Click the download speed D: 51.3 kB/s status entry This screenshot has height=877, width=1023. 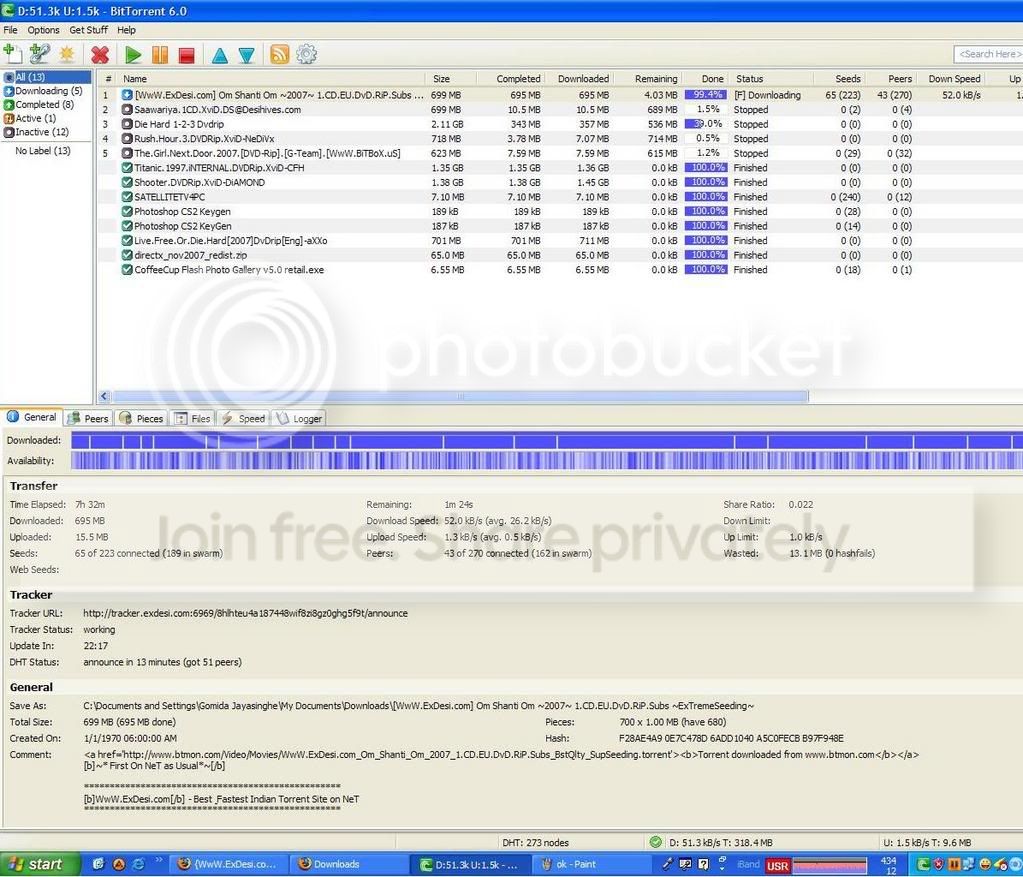click(x=721, y=843)
